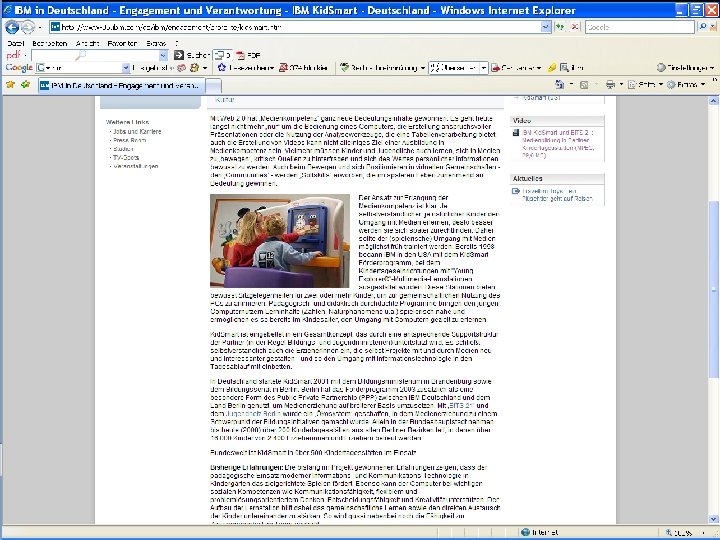
Task: Click the pdf toolbar logo
Action: tap(13, 55)
